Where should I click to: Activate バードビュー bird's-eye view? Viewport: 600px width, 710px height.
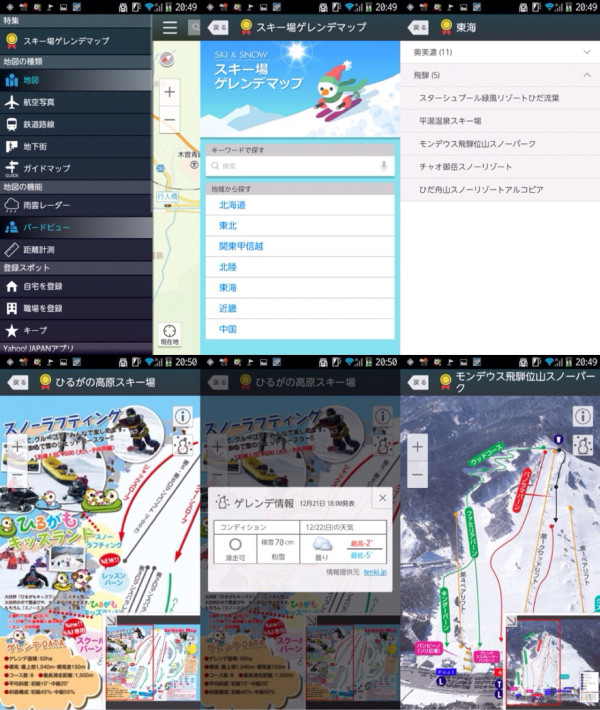[x=76, y=227]
